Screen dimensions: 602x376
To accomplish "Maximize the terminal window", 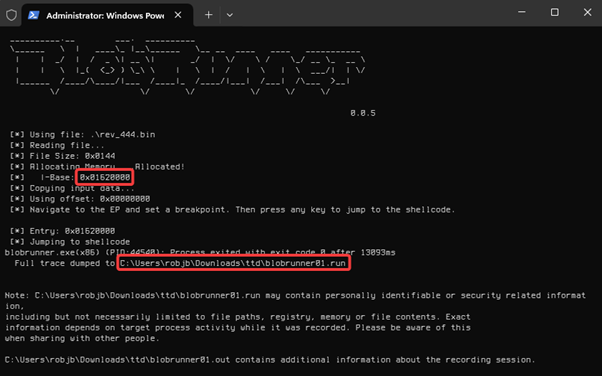I will click(554, 12).
